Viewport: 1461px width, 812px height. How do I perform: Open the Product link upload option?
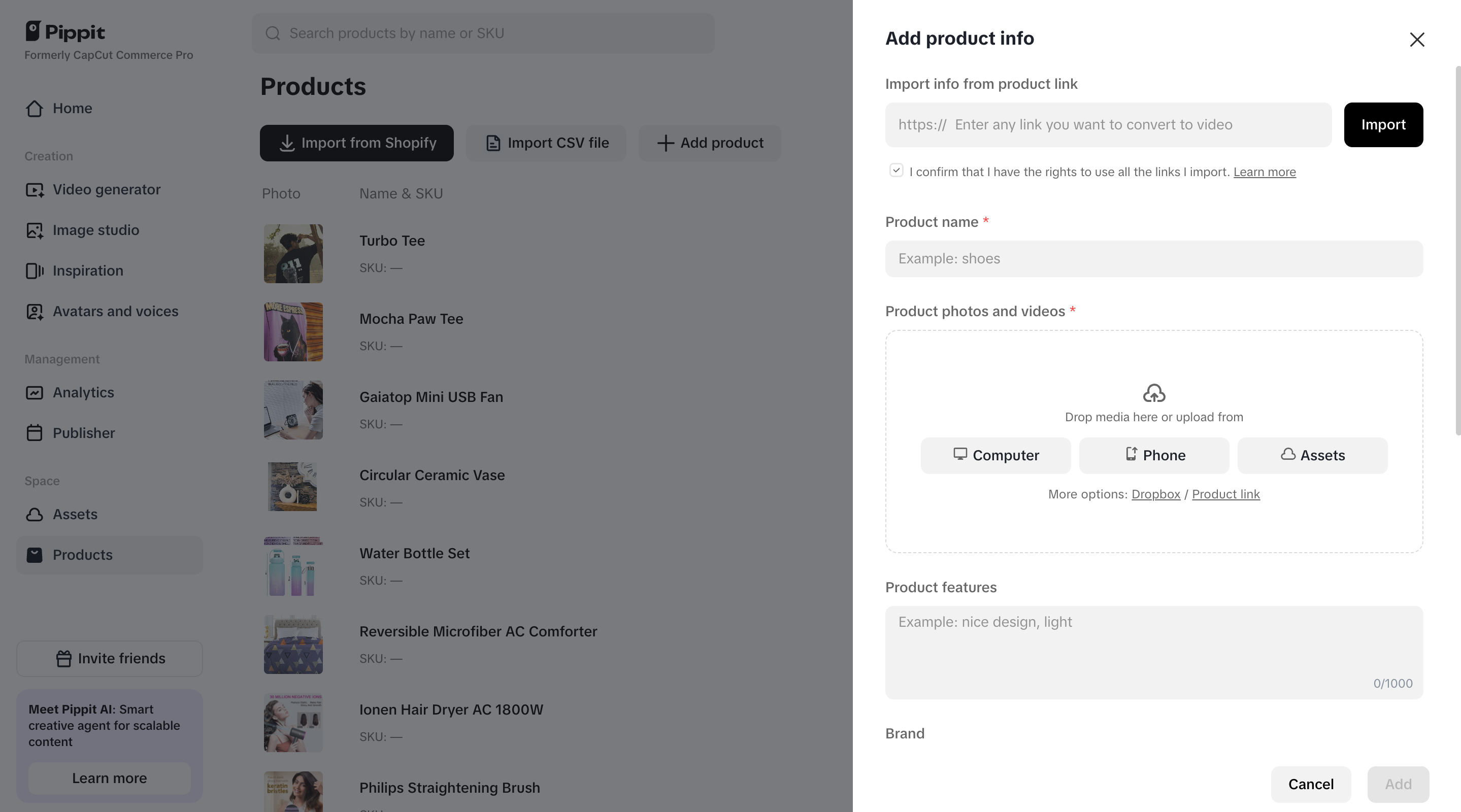pyautogui.click(x=1225, y=494)
